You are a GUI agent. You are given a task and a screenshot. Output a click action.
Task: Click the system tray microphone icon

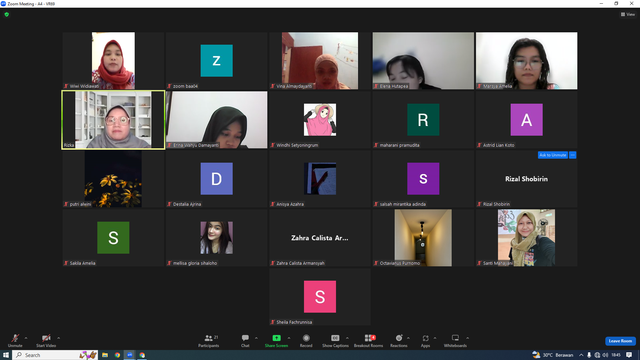coord(589,355)
